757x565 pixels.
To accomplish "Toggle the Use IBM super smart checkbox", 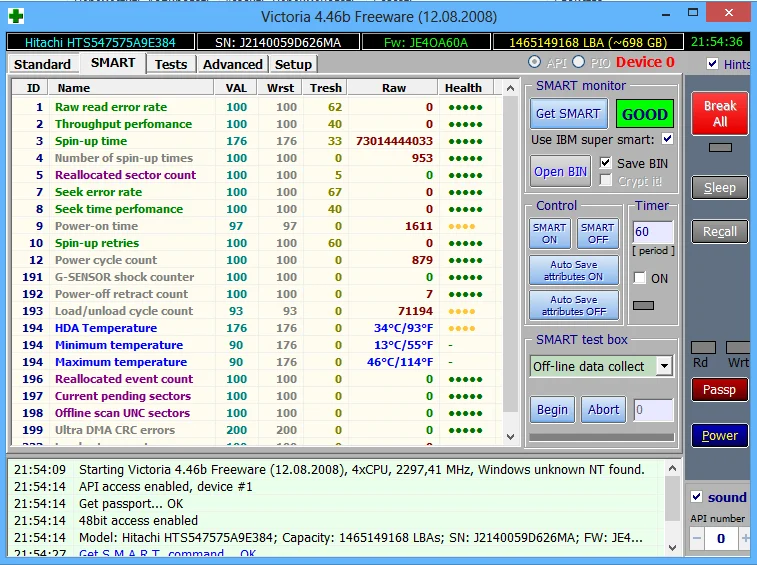I will [667, 139].
